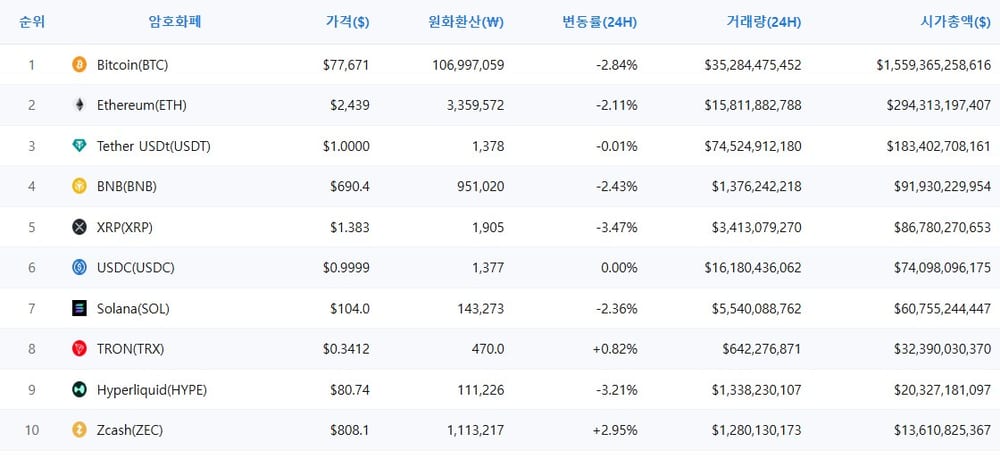Select Solana price $104.0
The height and width of the screenshot is (459, 1000).
coord(349,309)
